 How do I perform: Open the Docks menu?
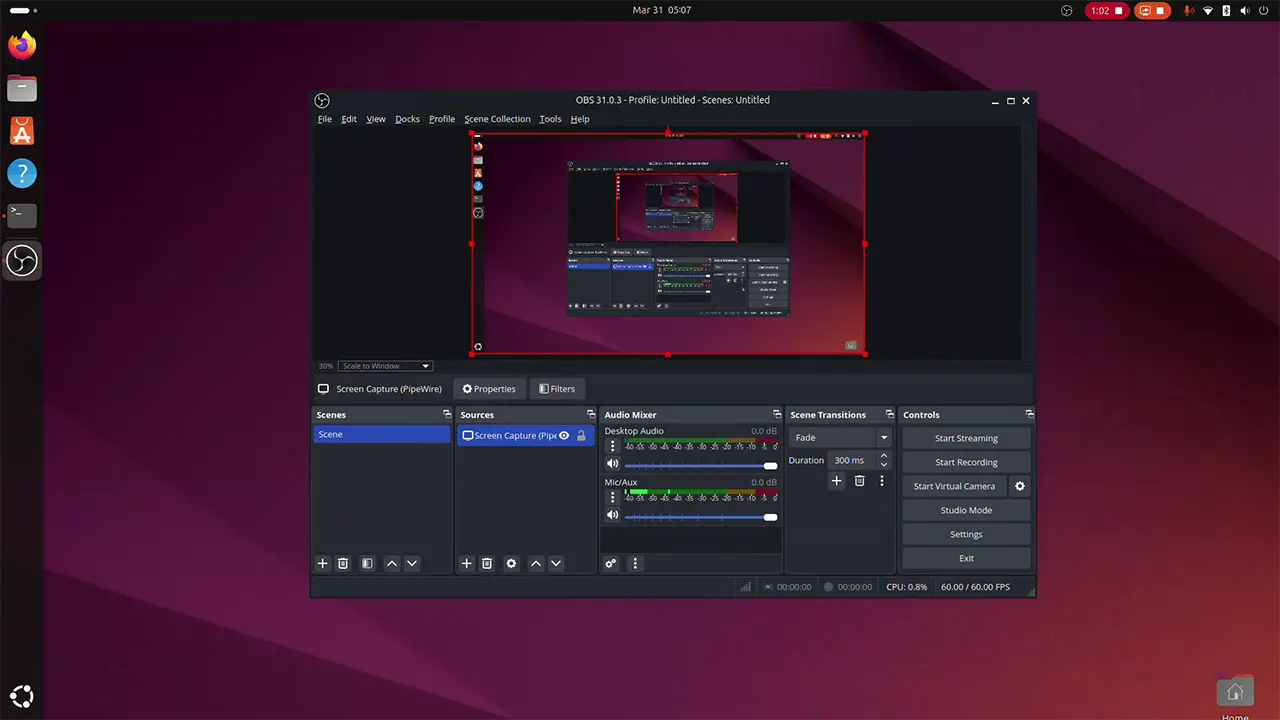pos(408,119)
